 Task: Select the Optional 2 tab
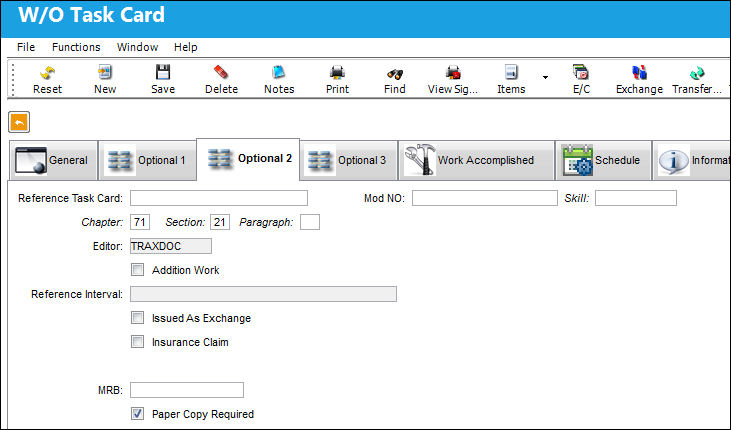click(x=248, y=159)
